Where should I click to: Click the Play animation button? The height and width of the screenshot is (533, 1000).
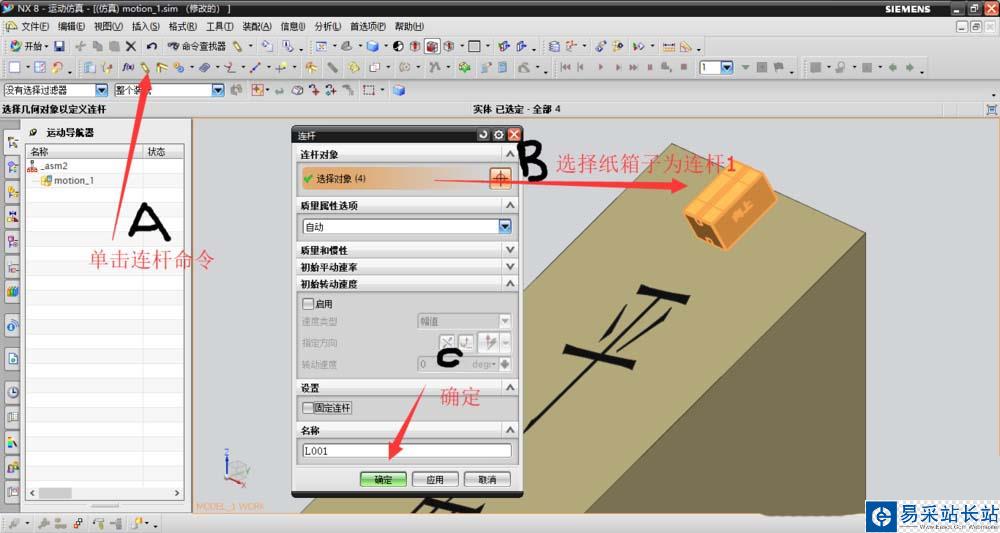coord(600,67)
